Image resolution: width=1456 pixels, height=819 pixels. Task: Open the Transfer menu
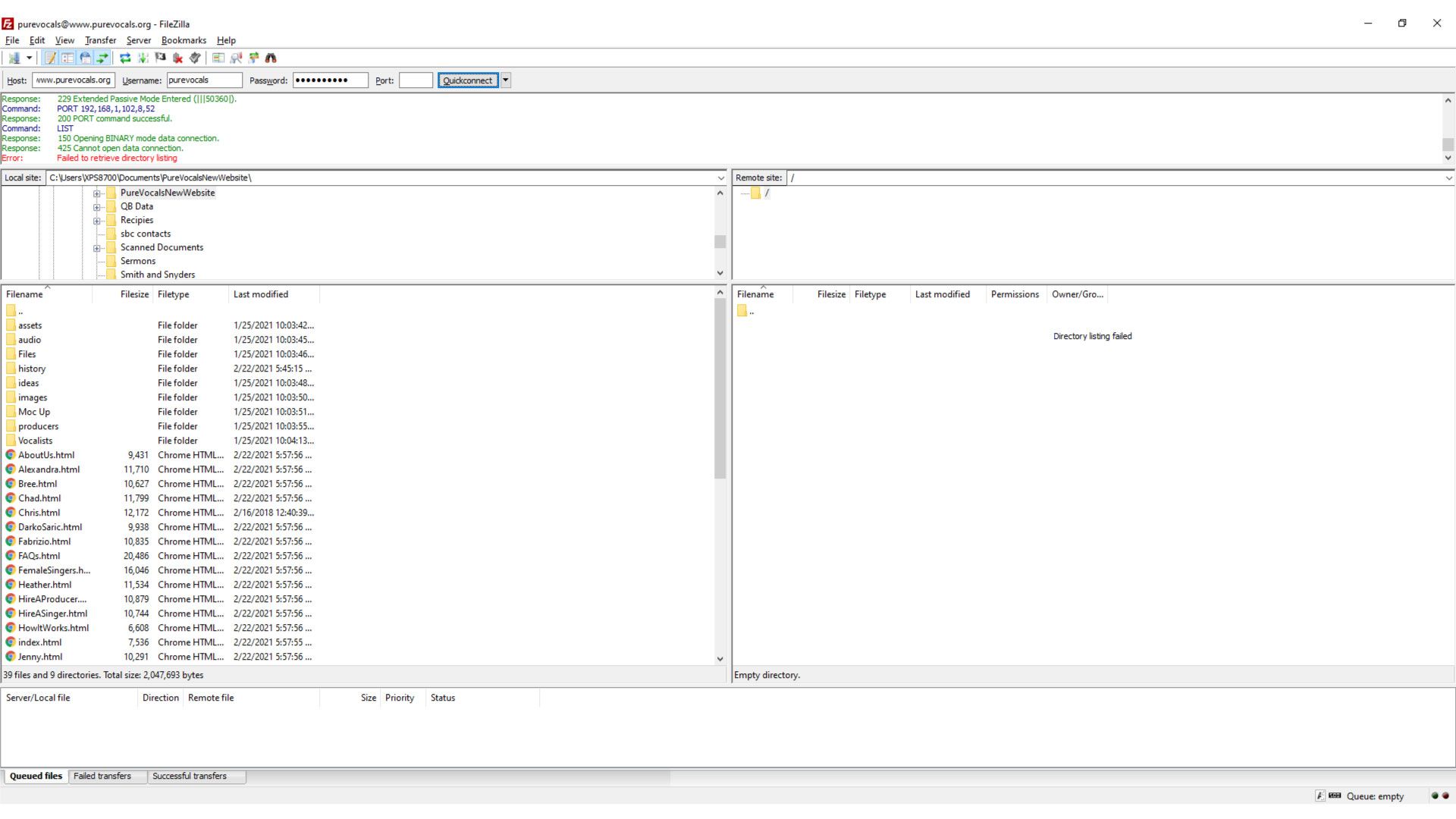[100, 40]
